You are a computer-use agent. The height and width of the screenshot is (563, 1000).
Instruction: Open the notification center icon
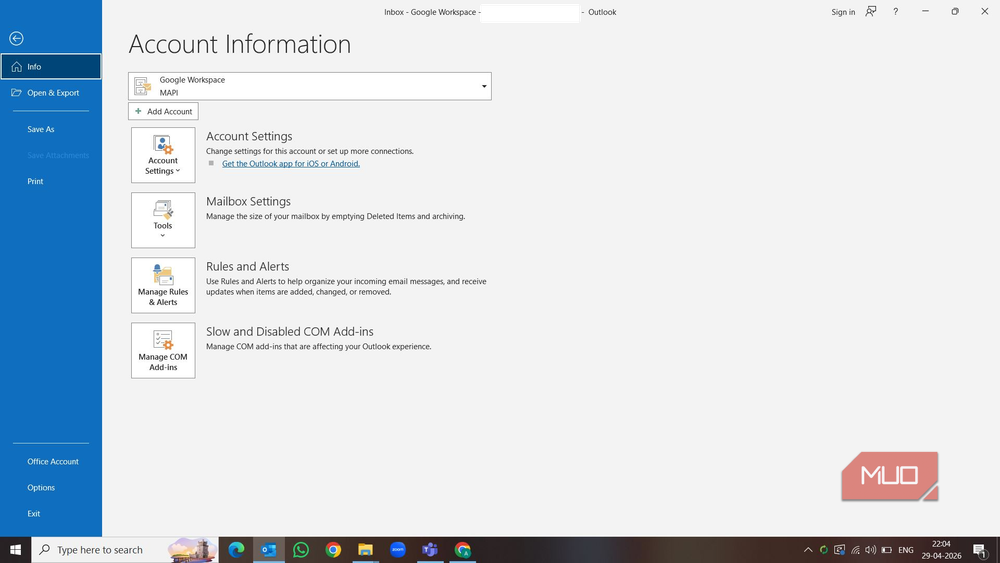pos(981,550)
